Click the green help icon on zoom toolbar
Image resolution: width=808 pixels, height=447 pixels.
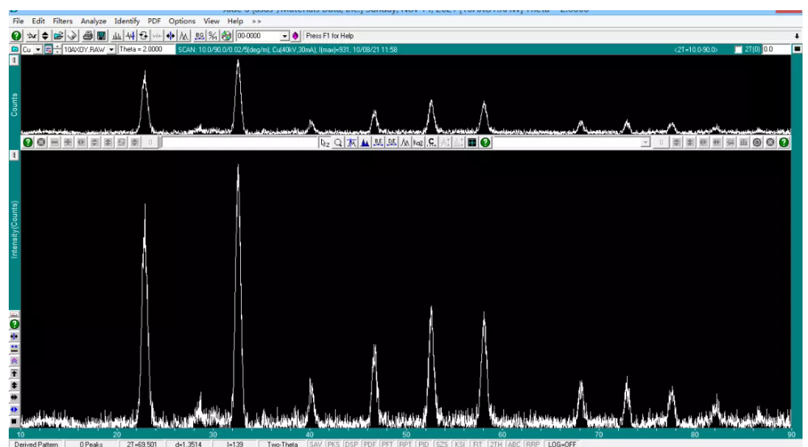pos(485,143)
